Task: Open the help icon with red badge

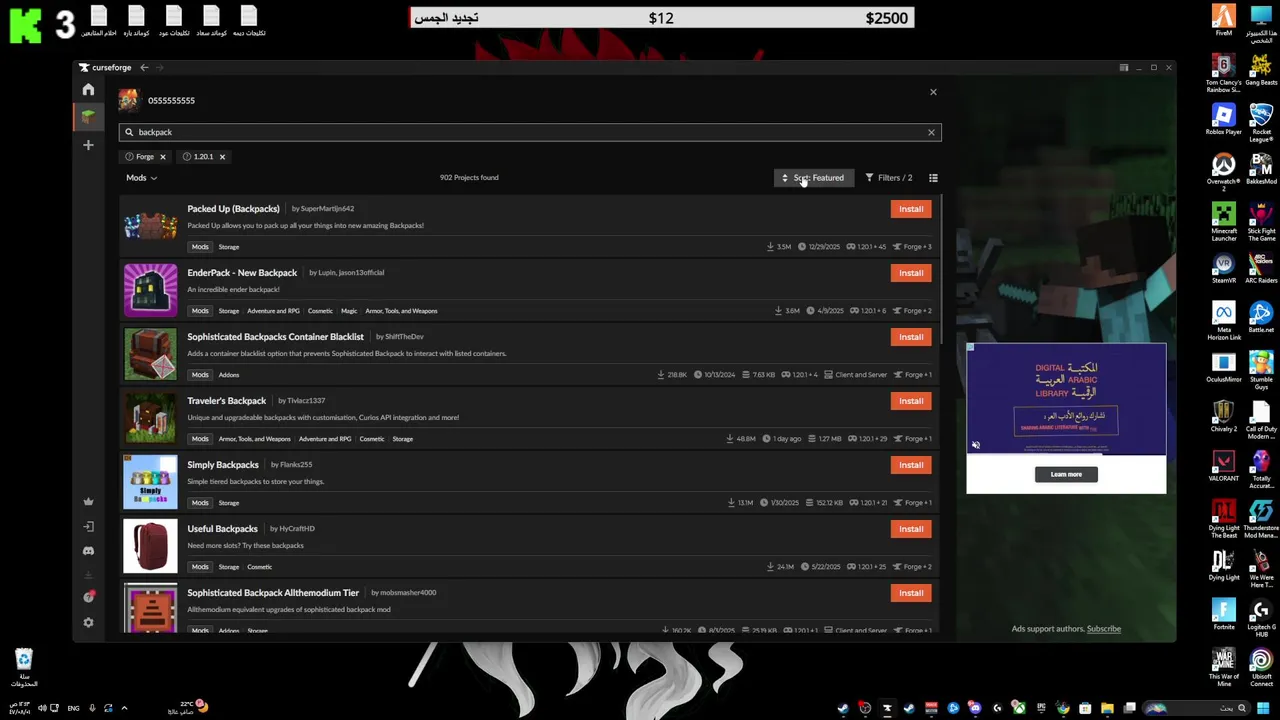Action: (88, 597)
